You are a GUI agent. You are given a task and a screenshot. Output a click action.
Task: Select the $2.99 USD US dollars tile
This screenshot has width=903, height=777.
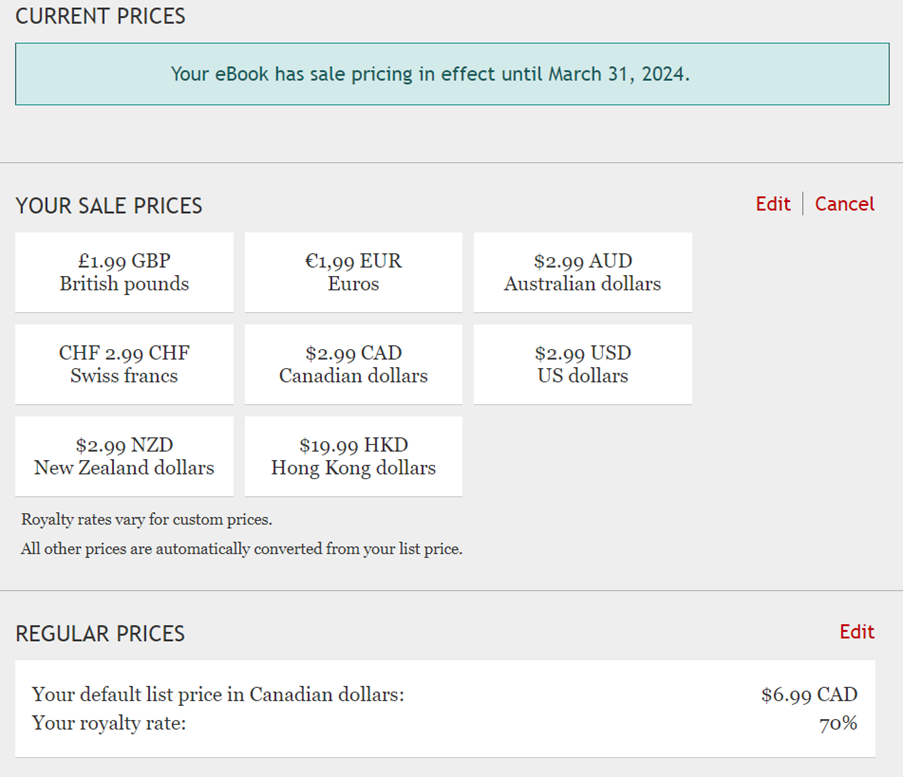tap(582, 364)
